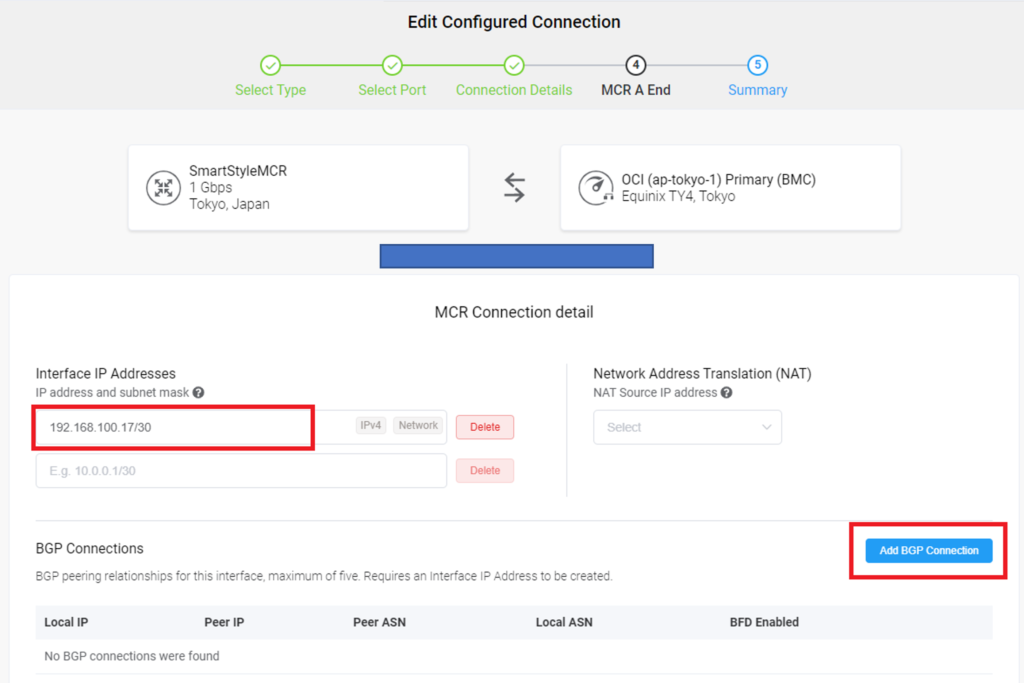Click the empty E.g. 10.0.0.1/30 address field
The height and width of the screenshot is (683, 1024).
(x=241, y=471)
